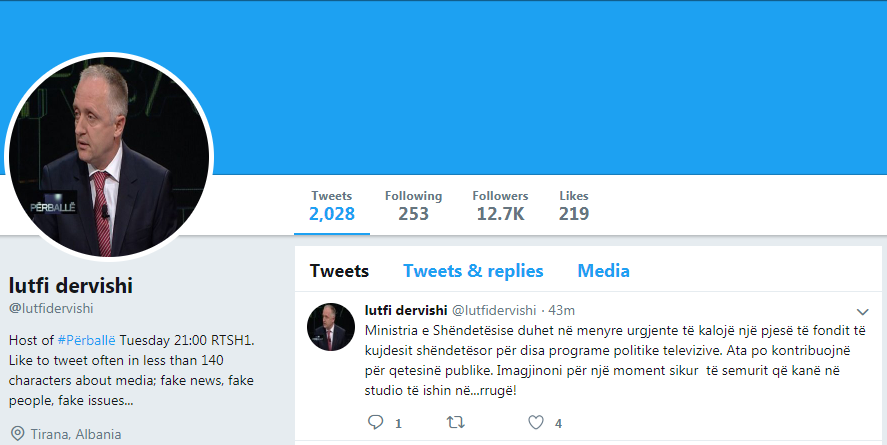Click the tweet author name lutfi dervishi
The height and width of the screenshot is (445, 887).
point(406,310)
